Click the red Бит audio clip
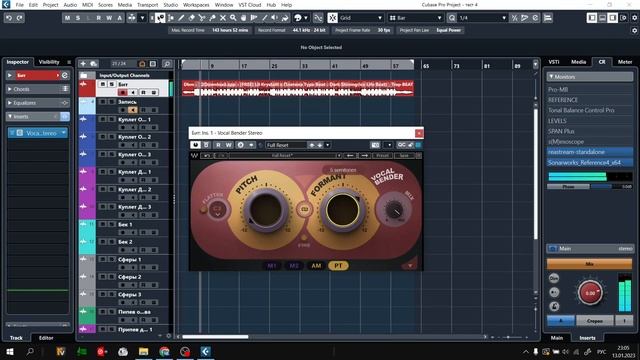 click(x=298, y=89)
